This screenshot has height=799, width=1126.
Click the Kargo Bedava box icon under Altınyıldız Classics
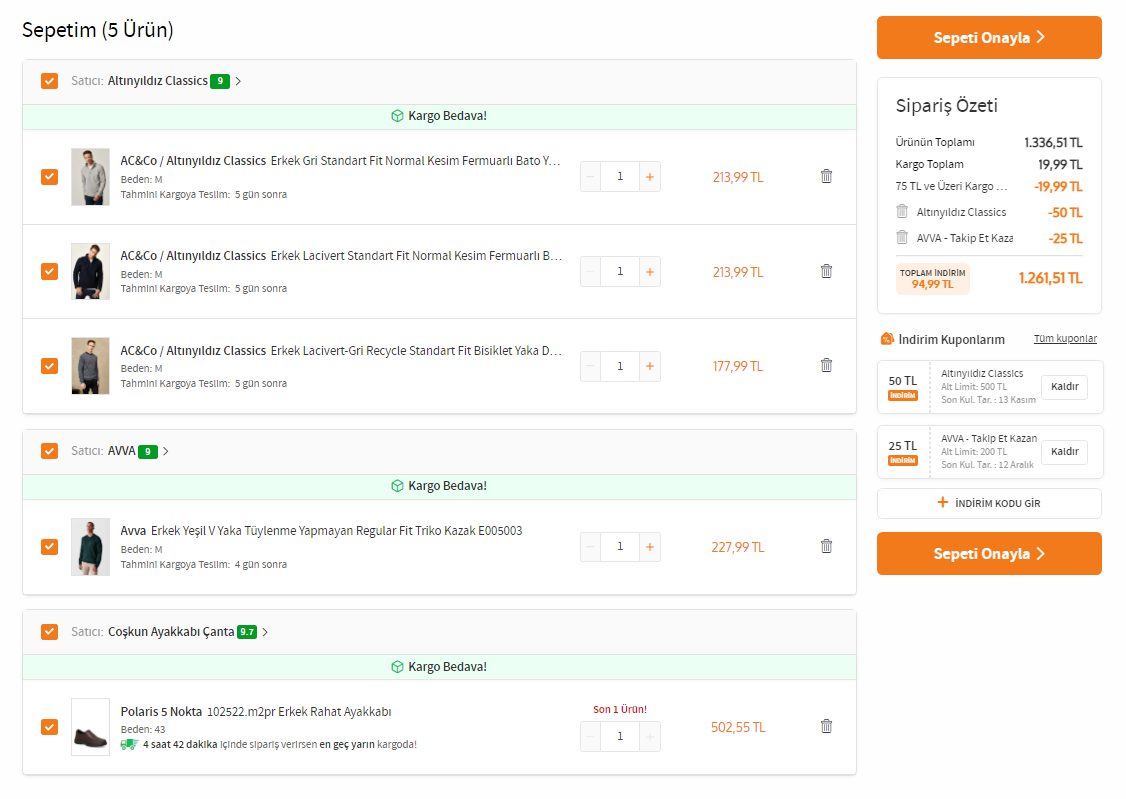click(x=397, y=116)
